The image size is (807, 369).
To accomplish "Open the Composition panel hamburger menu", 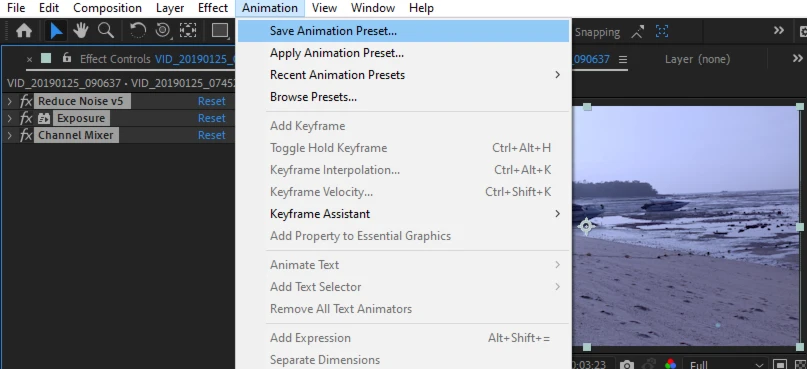I will [623, 59].
